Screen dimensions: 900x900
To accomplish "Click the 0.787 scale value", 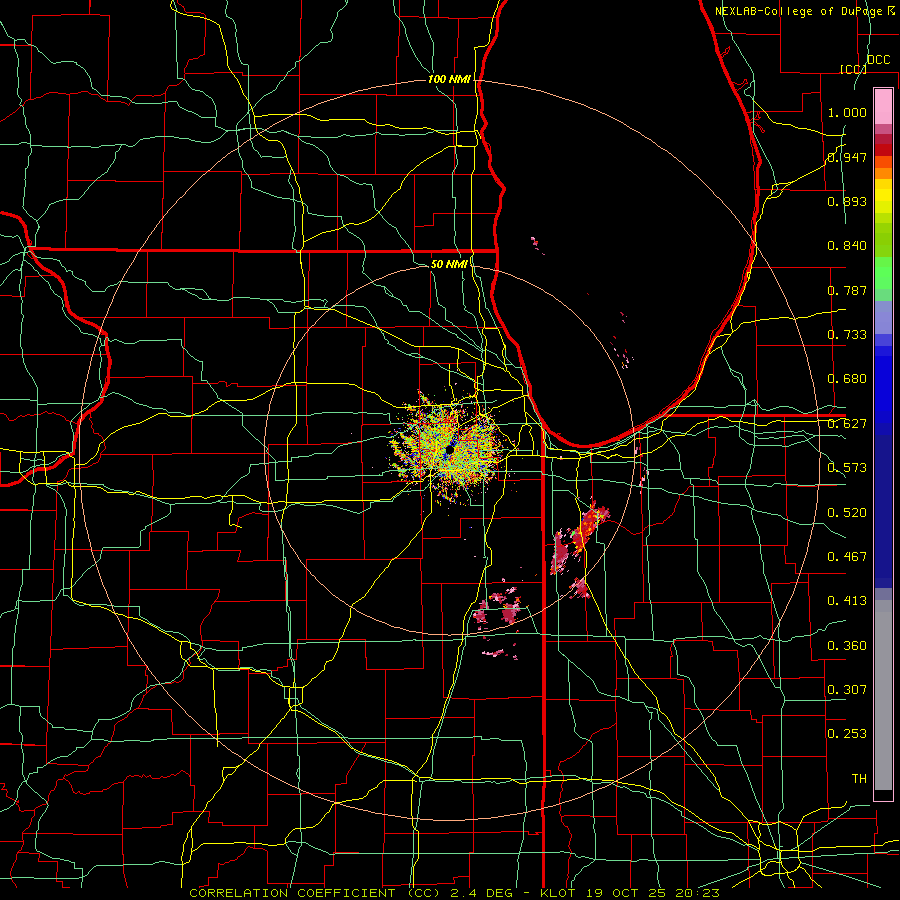I will pos(847,290).
